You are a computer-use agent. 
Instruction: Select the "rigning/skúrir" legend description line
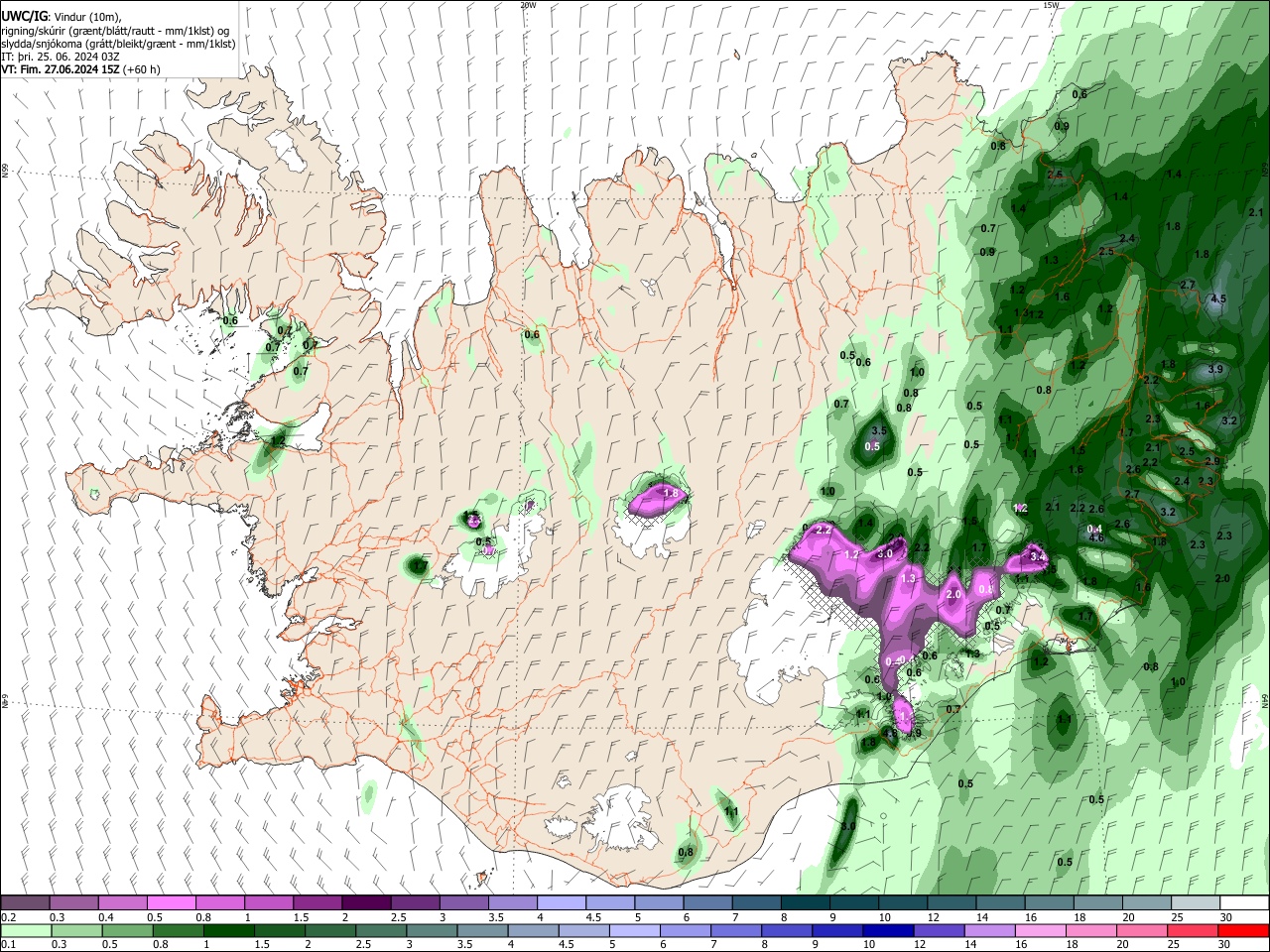click(x=116, y=31)
